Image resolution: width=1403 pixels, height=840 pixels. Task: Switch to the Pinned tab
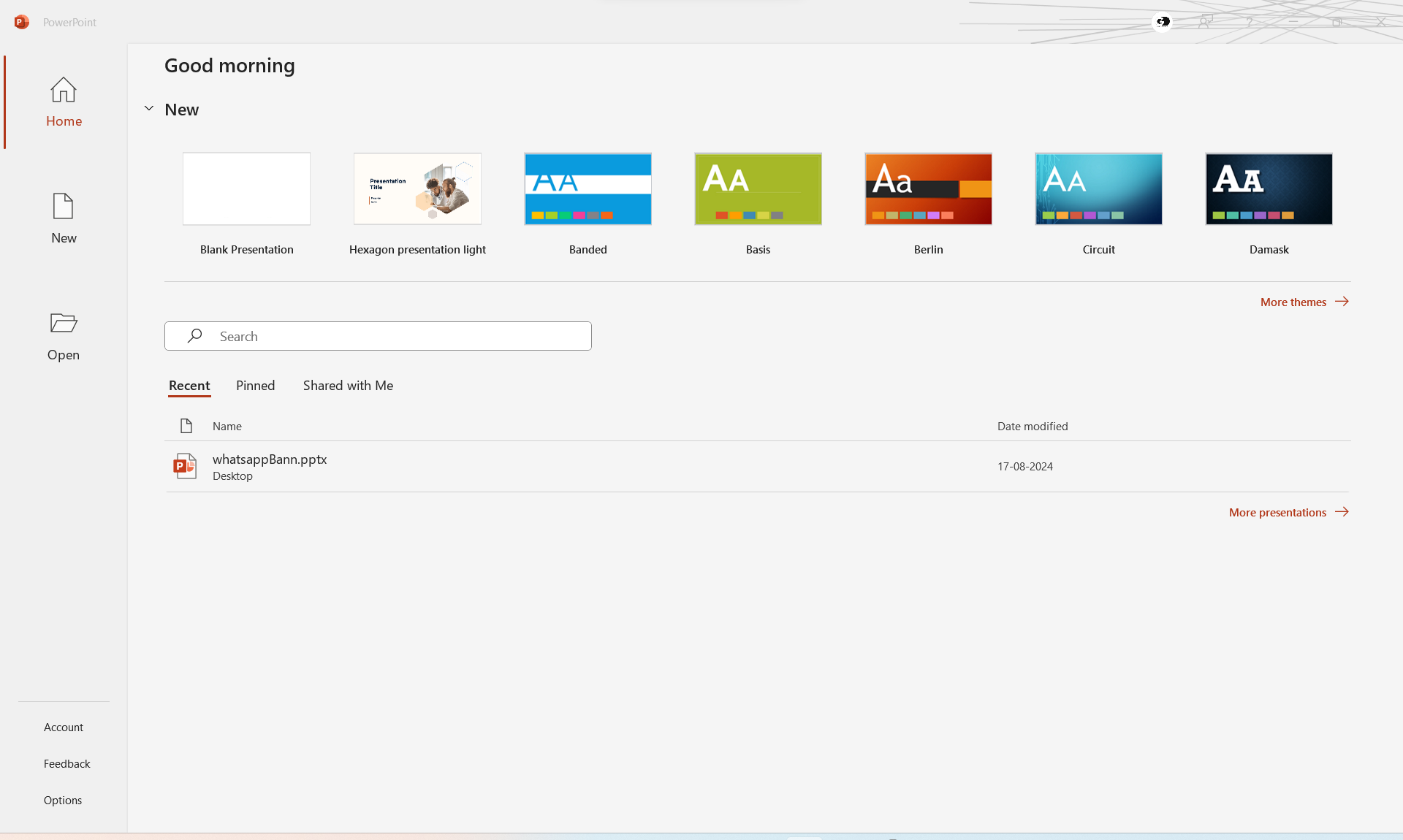[255, 386]
